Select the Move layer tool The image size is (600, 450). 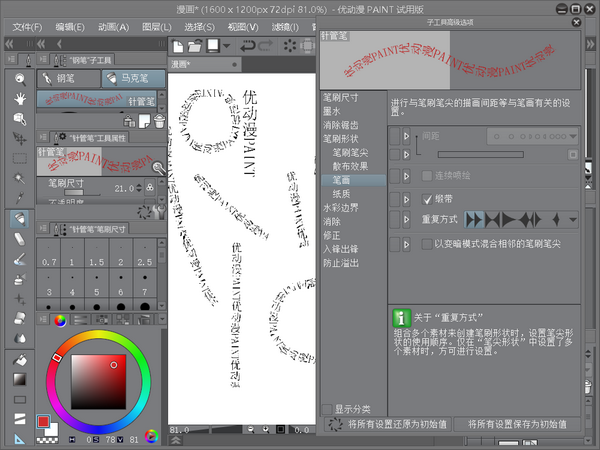pos(20,139)
